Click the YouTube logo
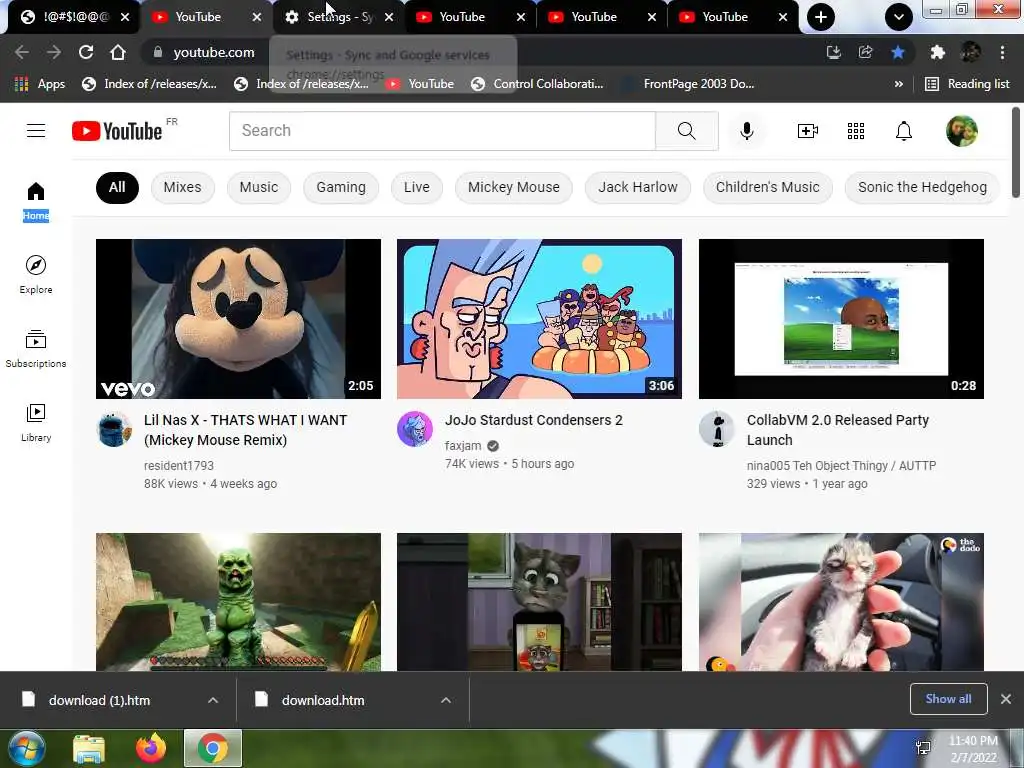1024x768 pixels. click(118, 131)
